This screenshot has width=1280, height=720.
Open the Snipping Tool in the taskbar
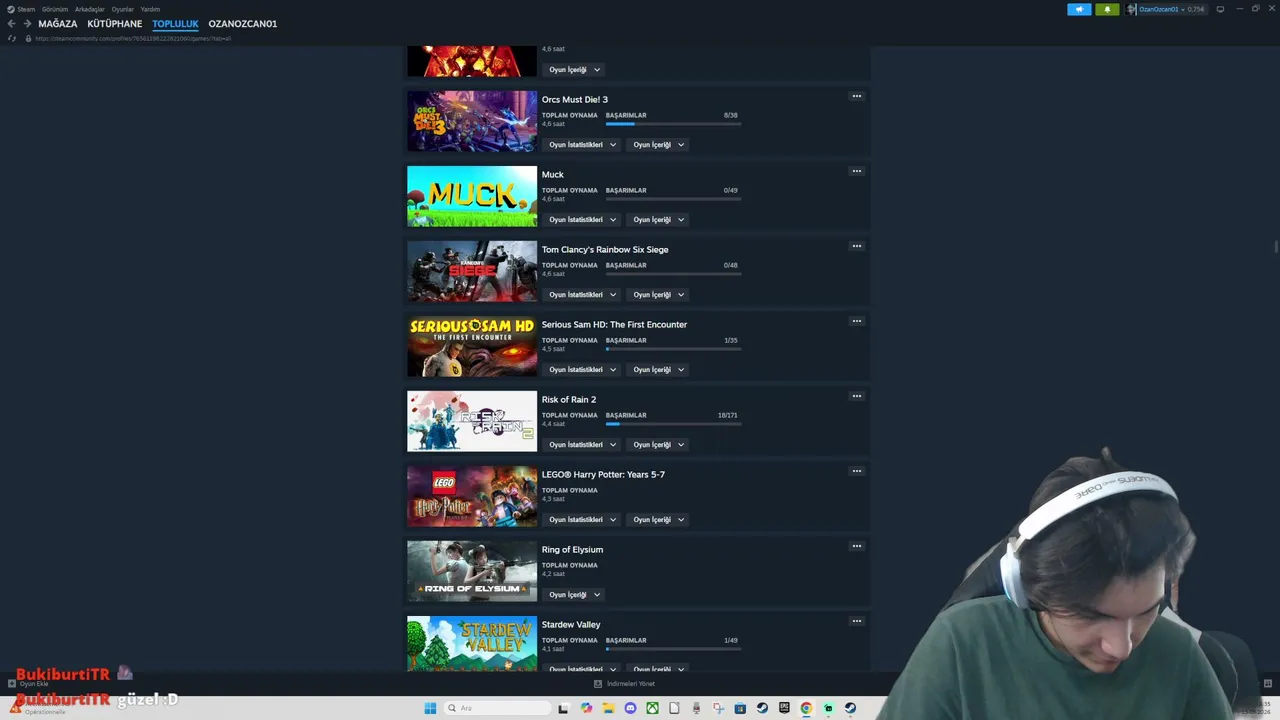718,708
